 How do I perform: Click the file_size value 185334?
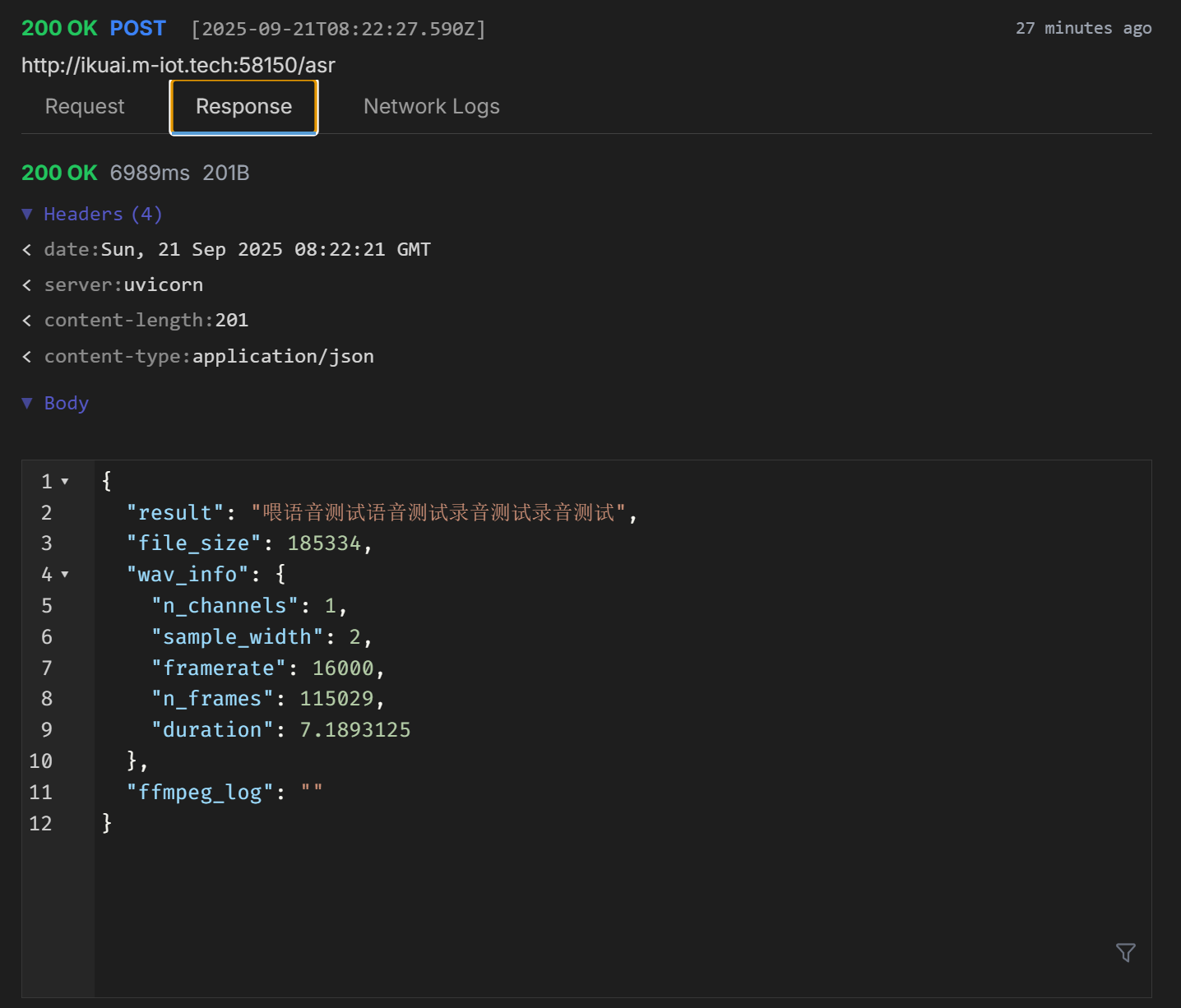coord(324,543)
